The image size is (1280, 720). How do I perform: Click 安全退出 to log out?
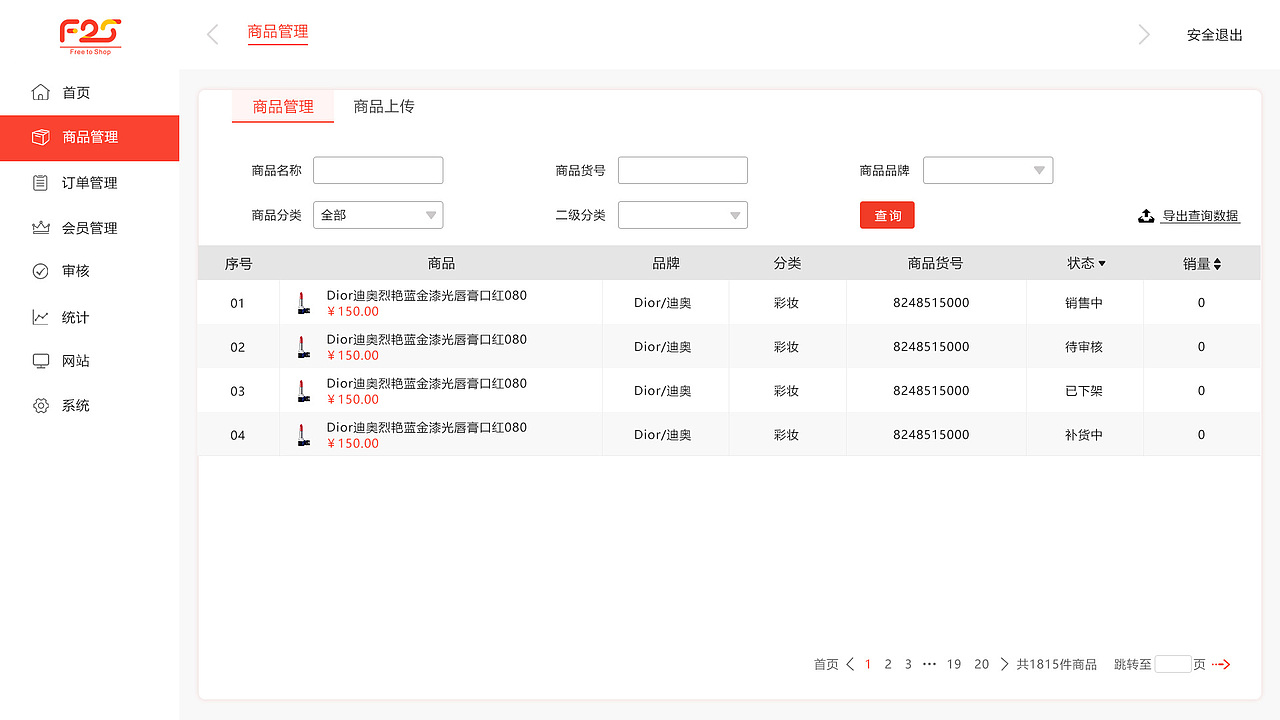coord(1215,35)
